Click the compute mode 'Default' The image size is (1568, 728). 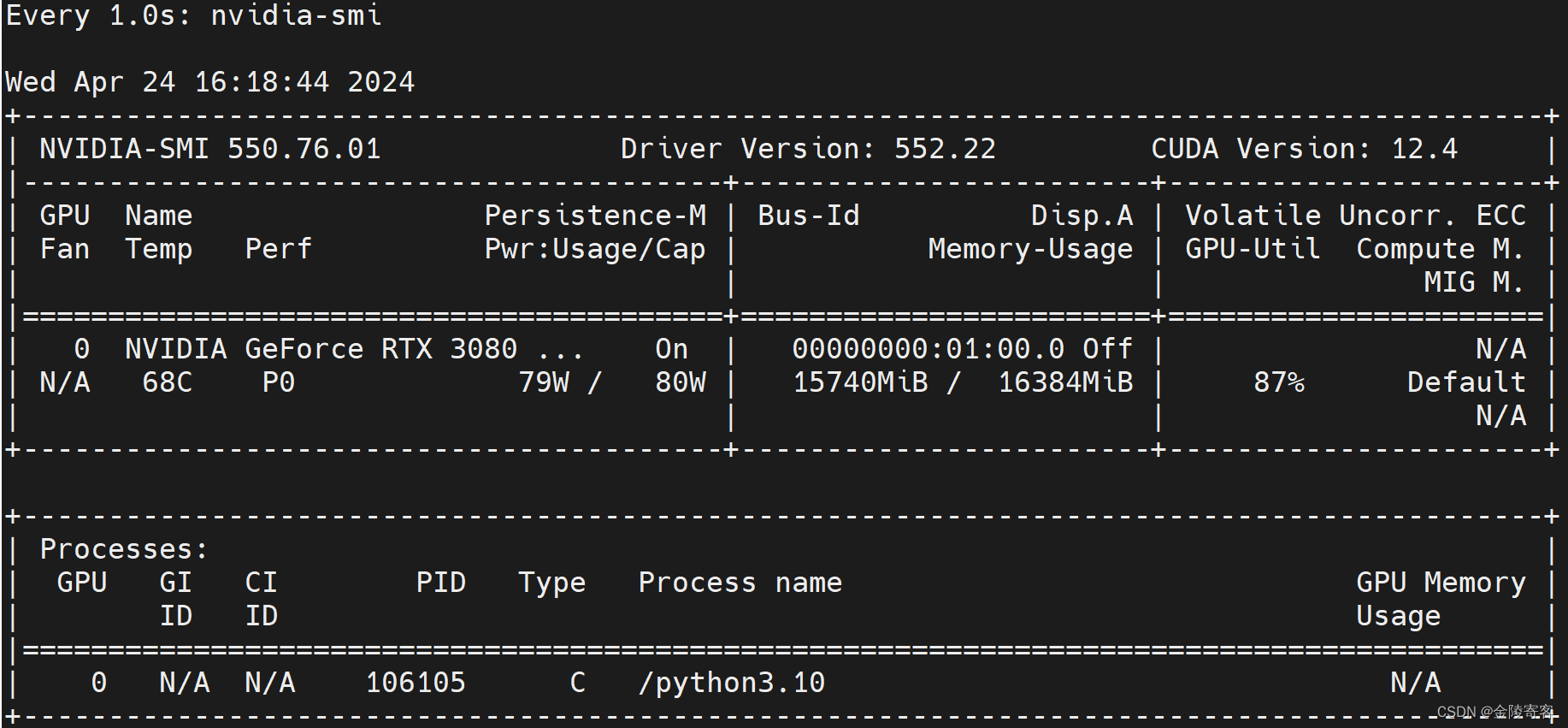click(x=1467, y=382)
